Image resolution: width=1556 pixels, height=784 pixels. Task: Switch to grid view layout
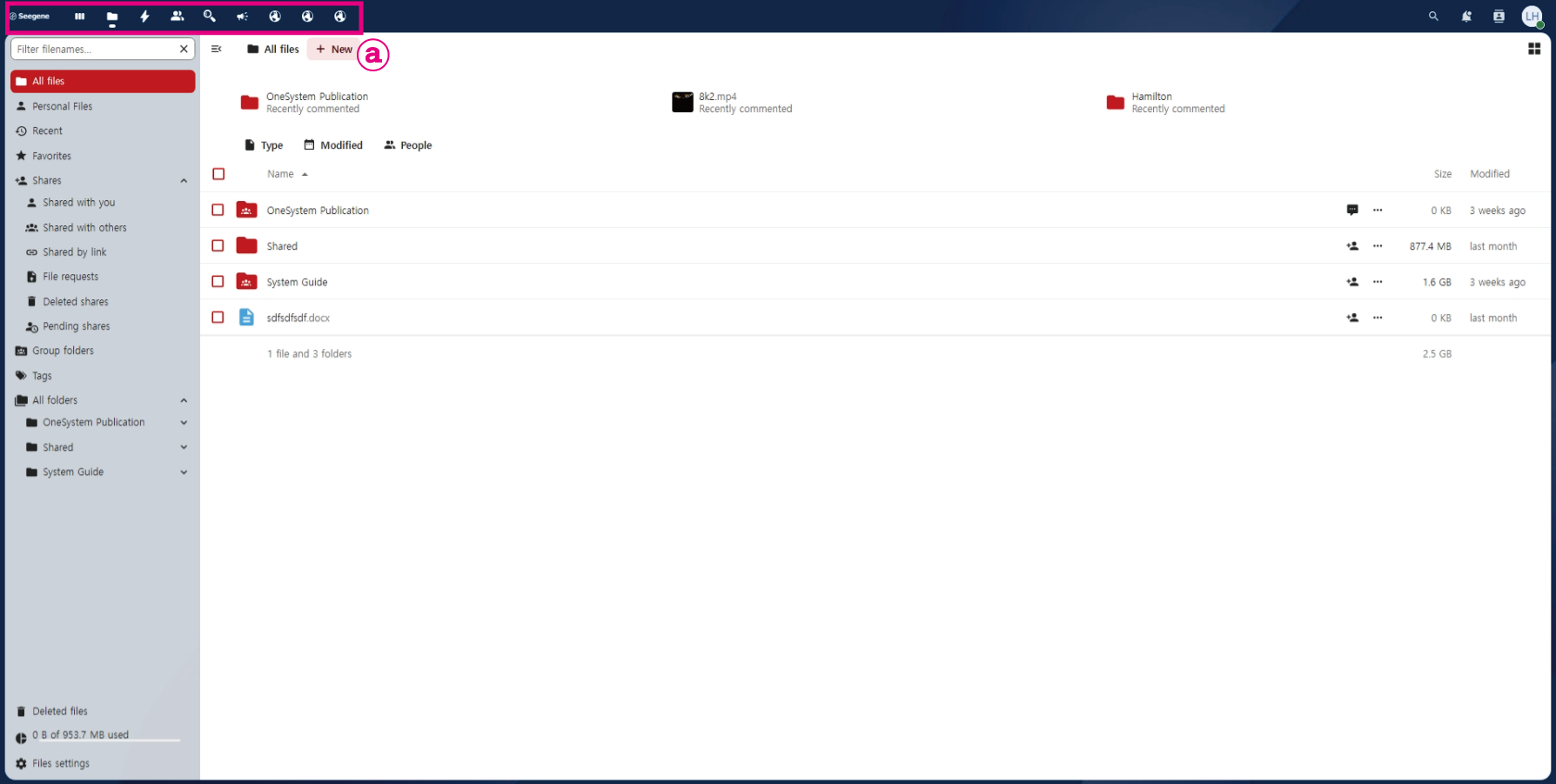click(1534, 50)
